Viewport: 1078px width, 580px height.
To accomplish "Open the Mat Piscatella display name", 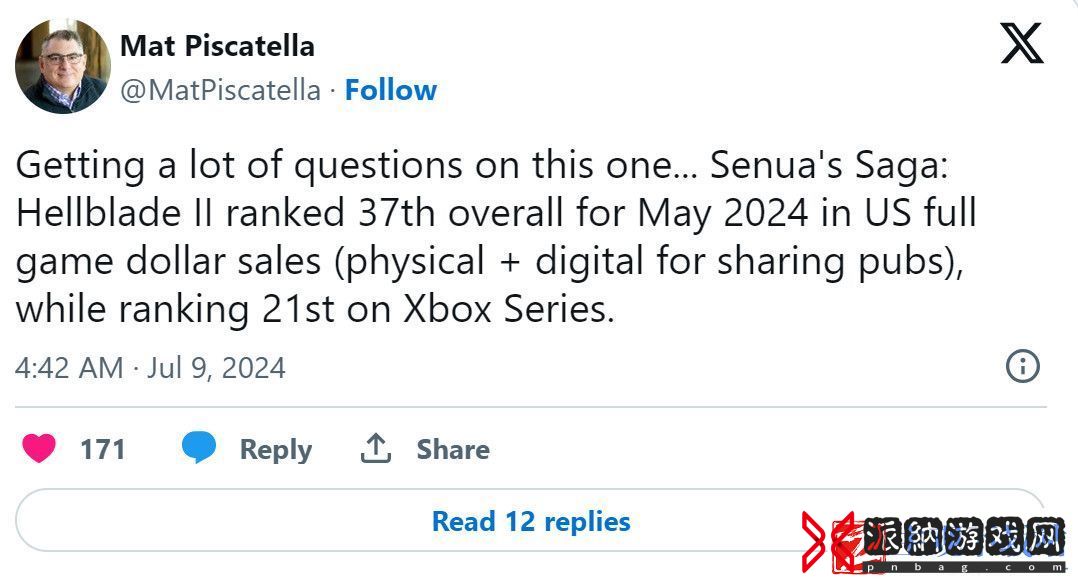I will pyautogui.click(x=217, y=46).
